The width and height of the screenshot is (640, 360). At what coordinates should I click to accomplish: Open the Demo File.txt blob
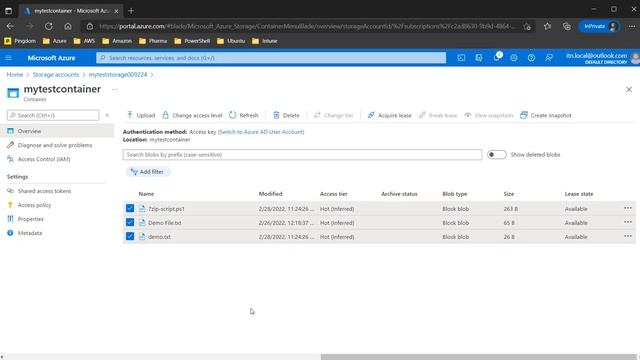(x=164, y=223)
